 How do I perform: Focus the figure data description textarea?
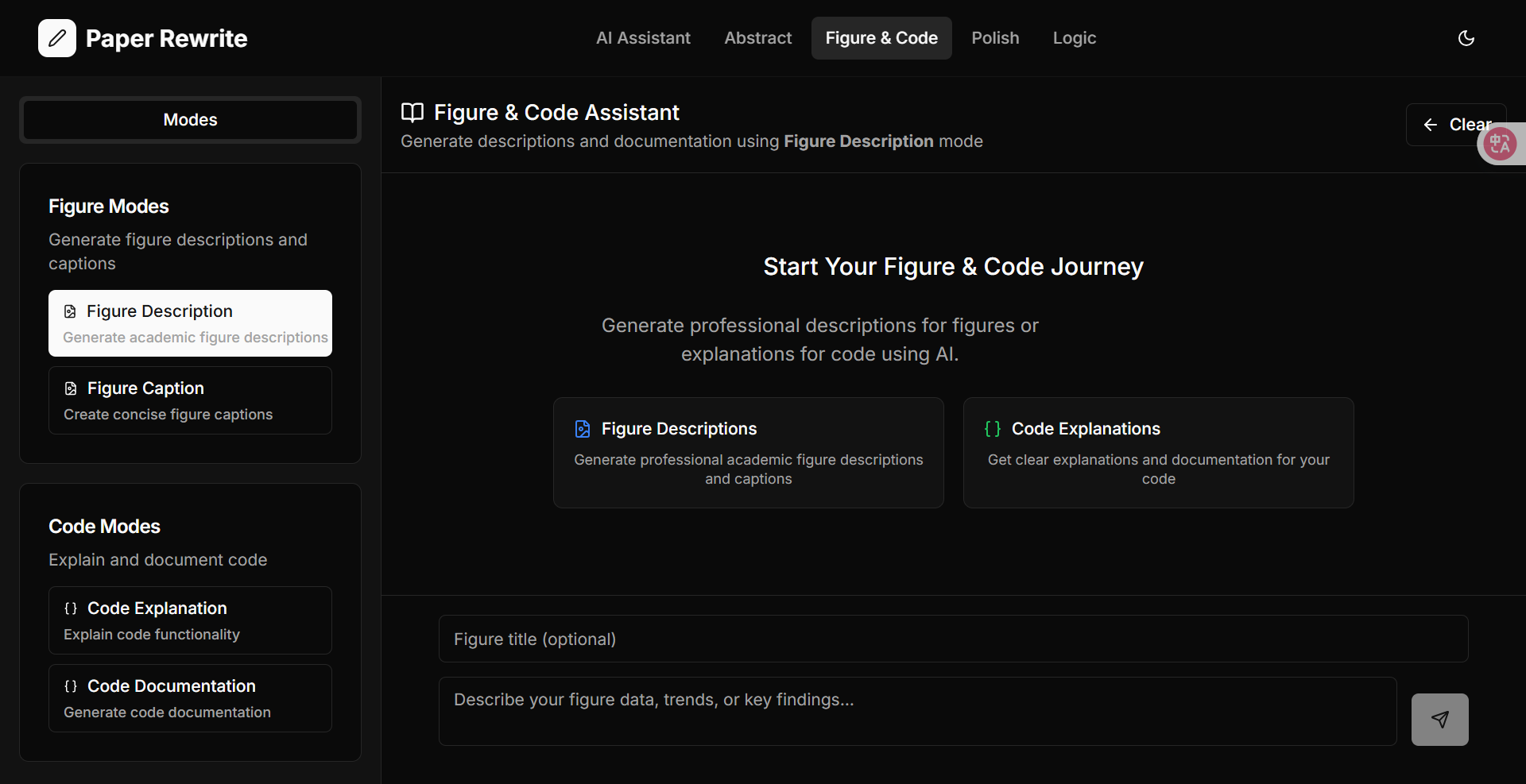click(x=918, y=711)
